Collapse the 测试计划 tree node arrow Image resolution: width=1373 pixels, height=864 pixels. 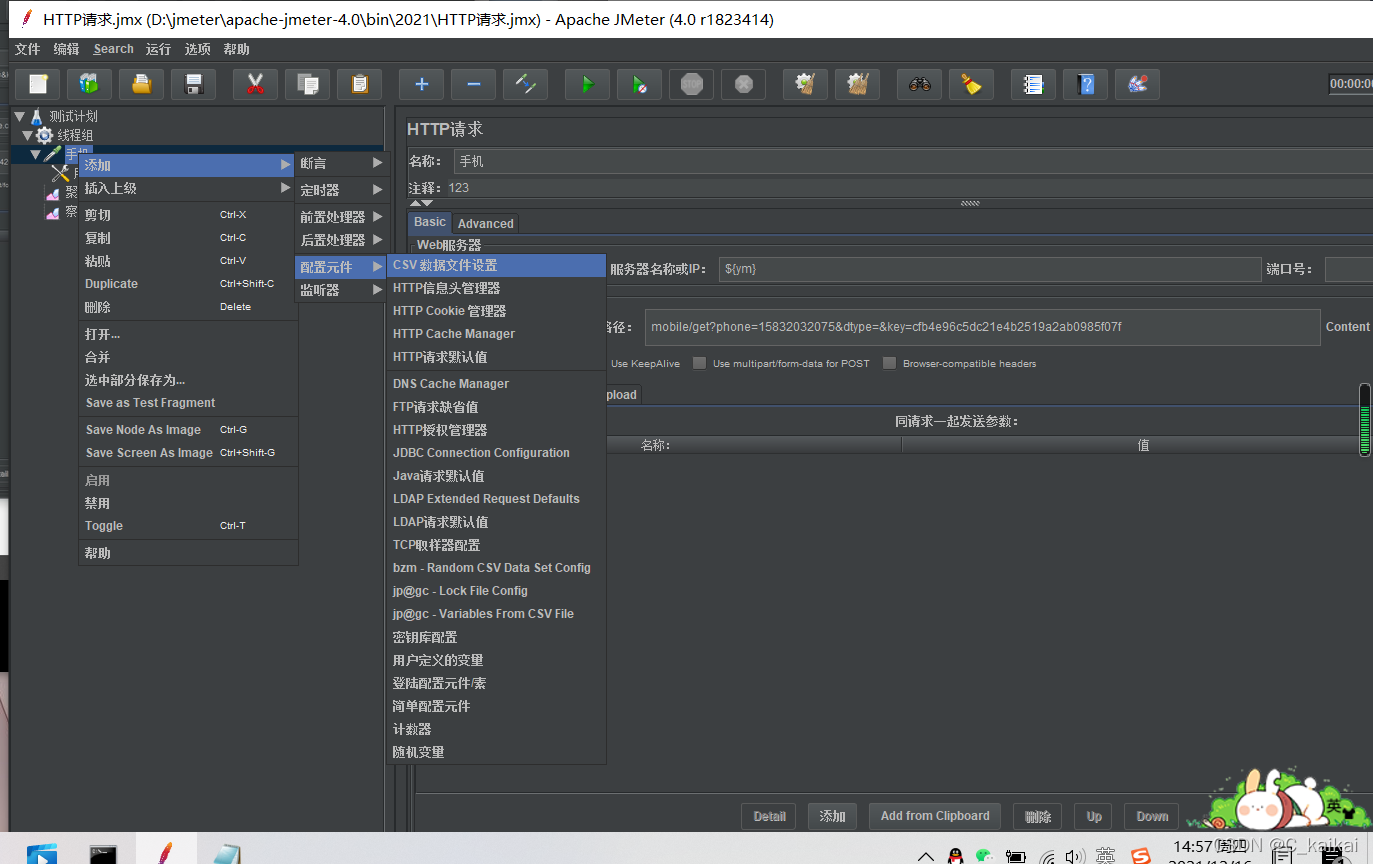pyautogui.click(x=20, y=116)
